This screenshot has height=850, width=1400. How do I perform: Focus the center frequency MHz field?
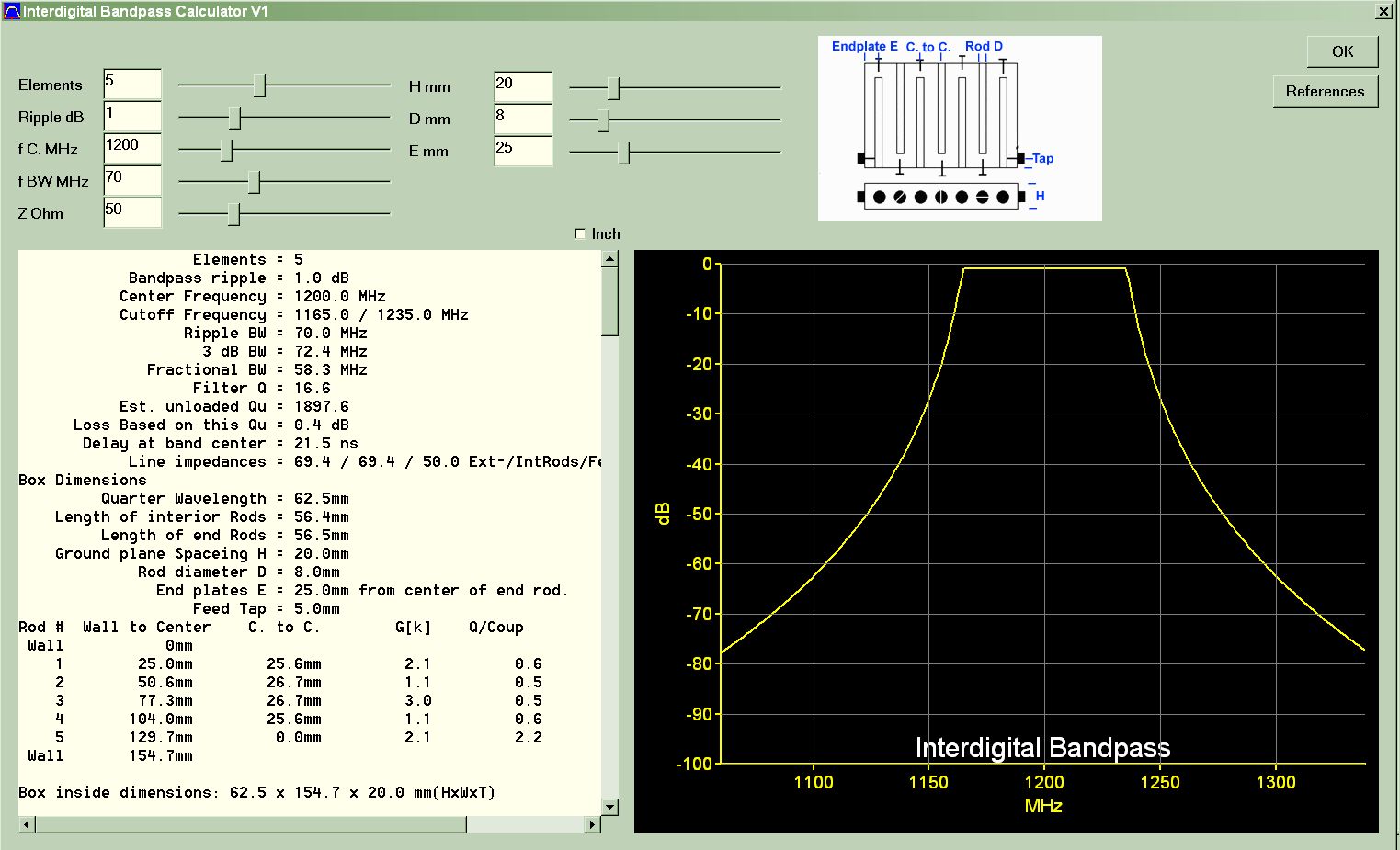pyautogui.click(x=132, y=148)
